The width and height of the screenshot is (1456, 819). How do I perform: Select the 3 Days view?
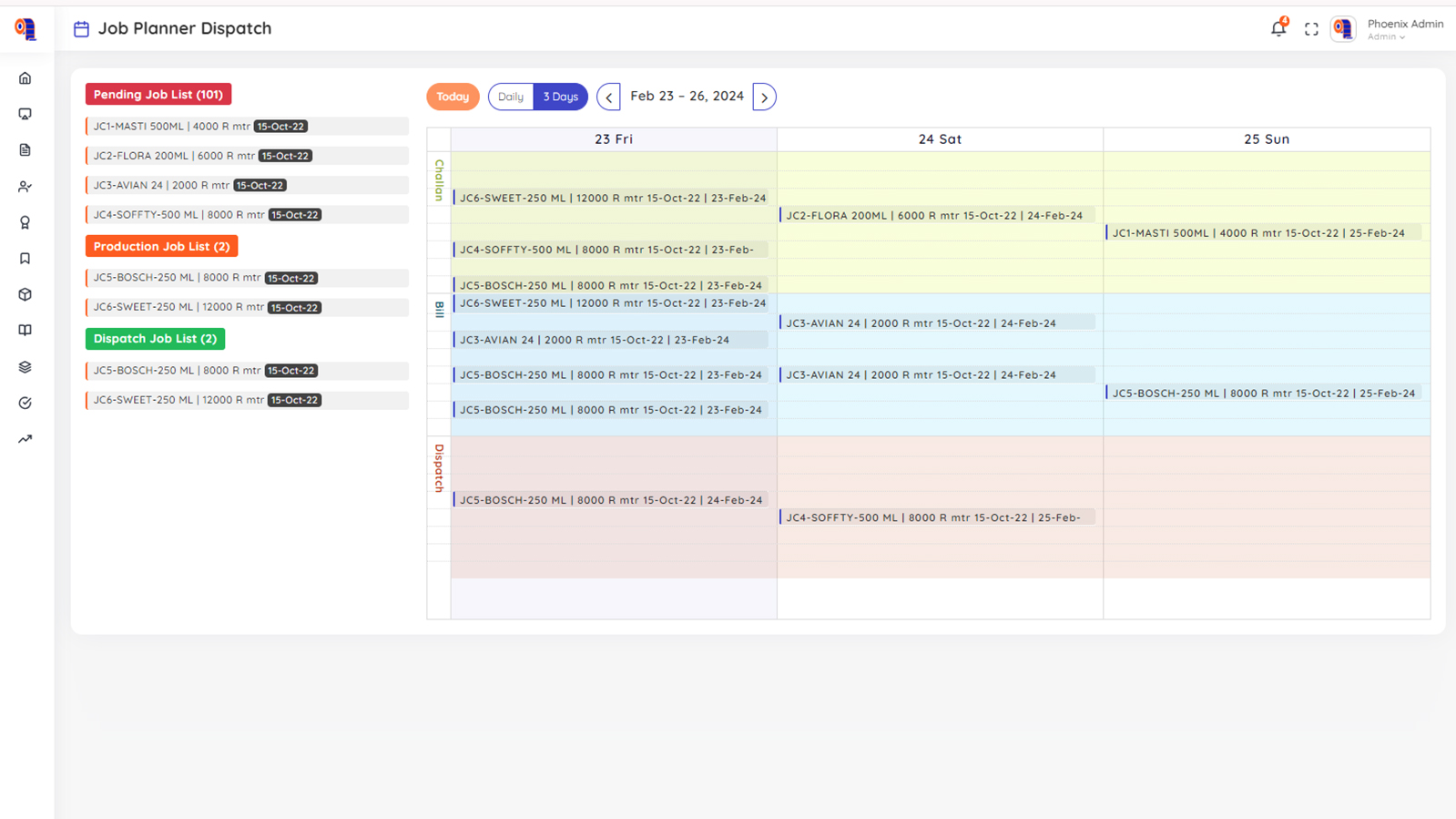560,97
